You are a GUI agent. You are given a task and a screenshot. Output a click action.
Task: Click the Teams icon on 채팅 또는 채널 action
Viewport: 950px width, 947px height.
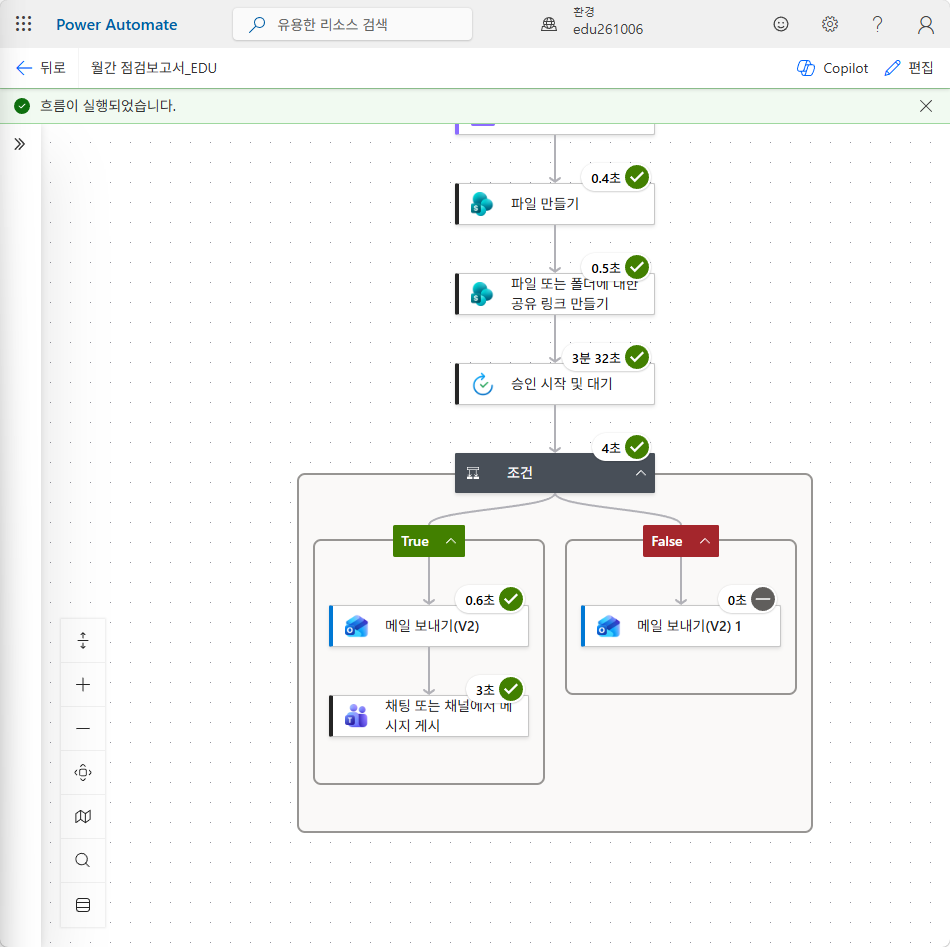356,716
